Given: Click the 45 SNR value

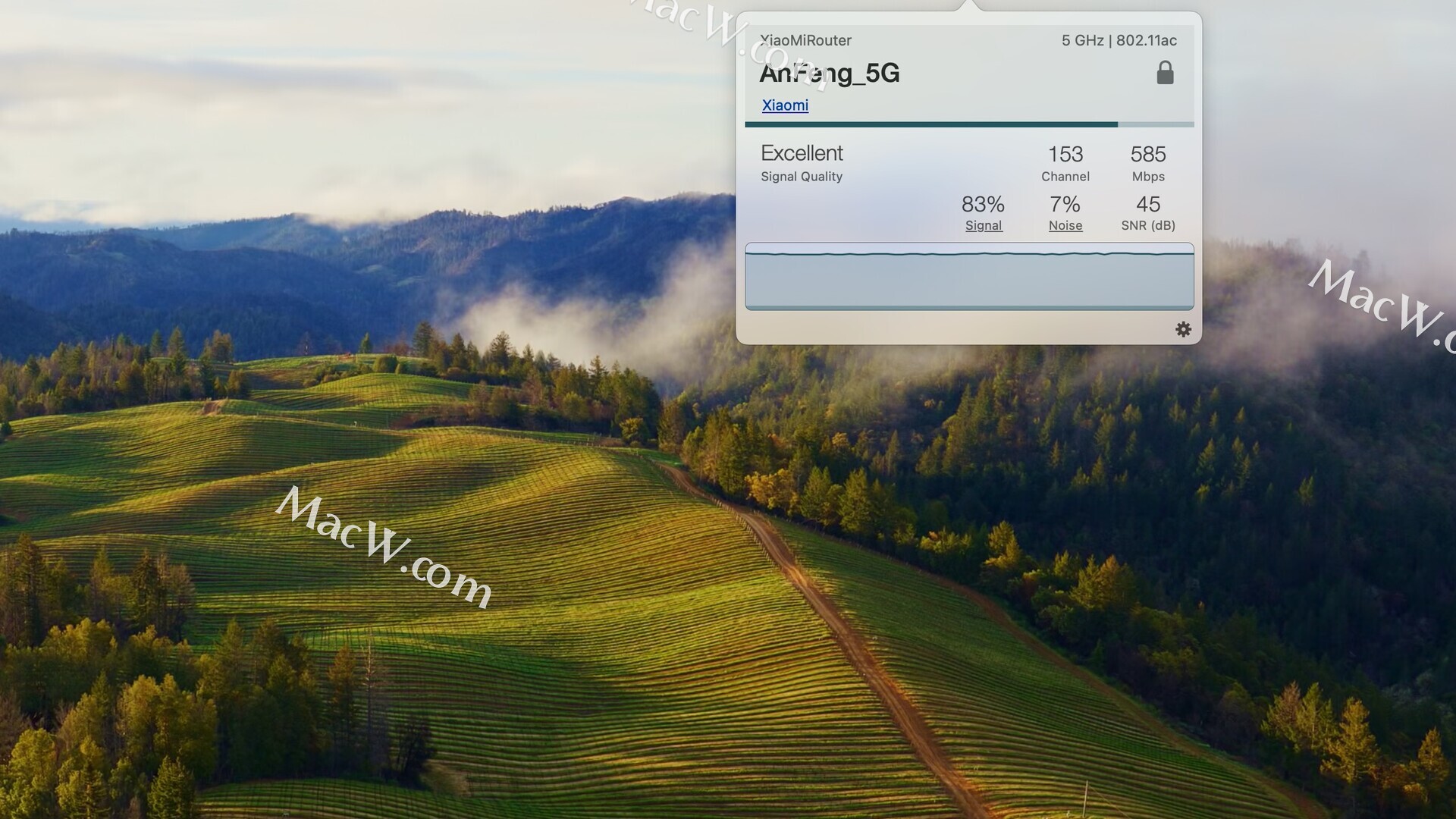Looking at the screenshot, I should coord(1147,205).
